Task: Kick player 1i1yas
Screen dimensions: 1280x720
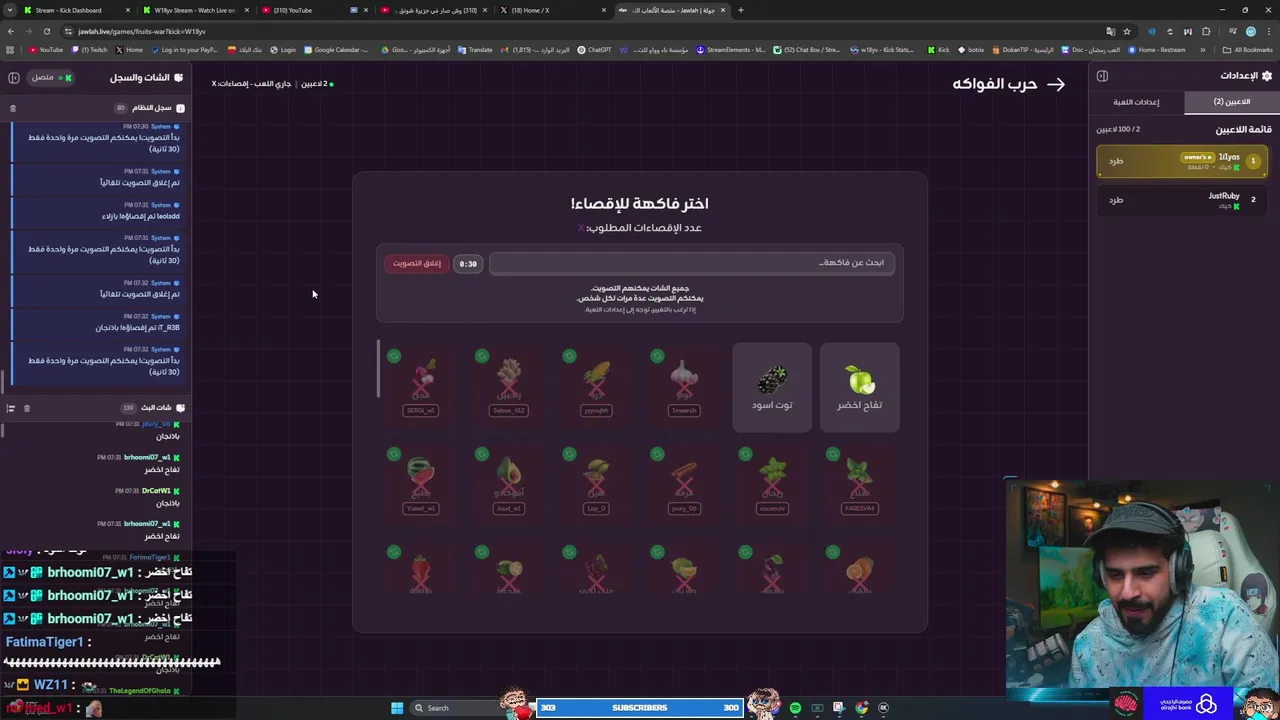Action: tap(1116, 161)
